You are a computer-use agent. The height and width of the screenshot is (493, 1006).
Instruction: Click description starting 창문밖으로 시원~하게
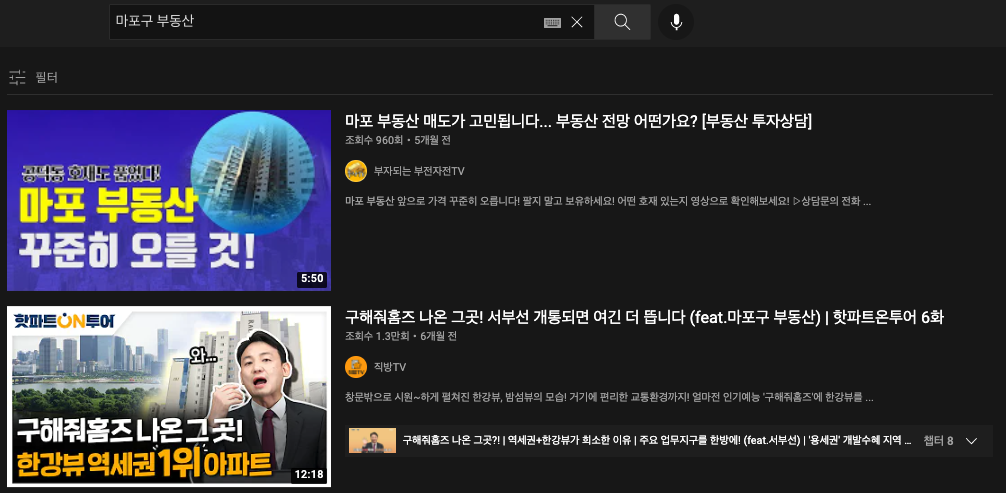coord(609,397)
